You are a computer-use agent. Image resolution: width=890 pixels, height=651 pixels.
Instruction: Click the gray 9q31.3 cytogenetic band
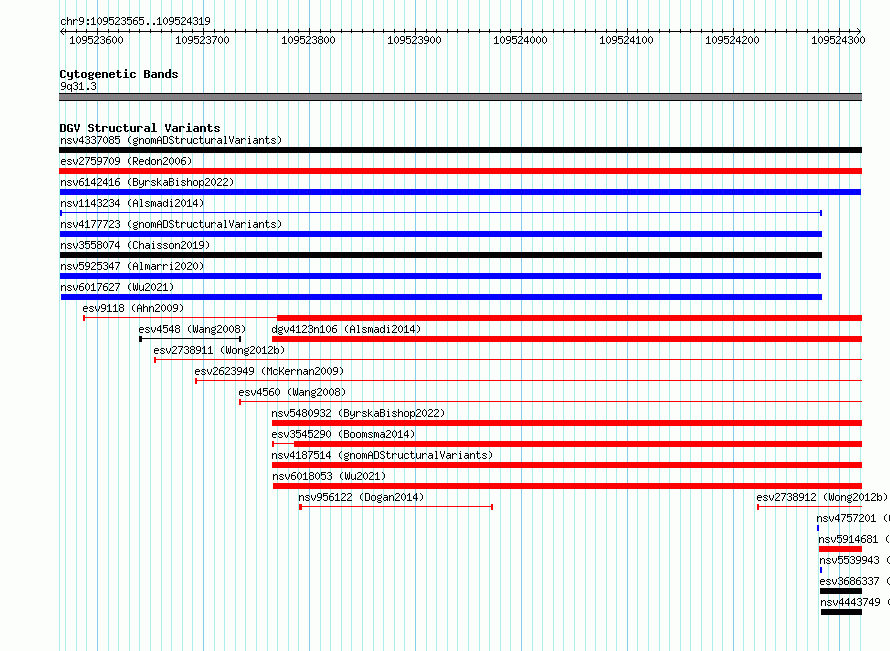pyautogui.click(x=460, y=97)
